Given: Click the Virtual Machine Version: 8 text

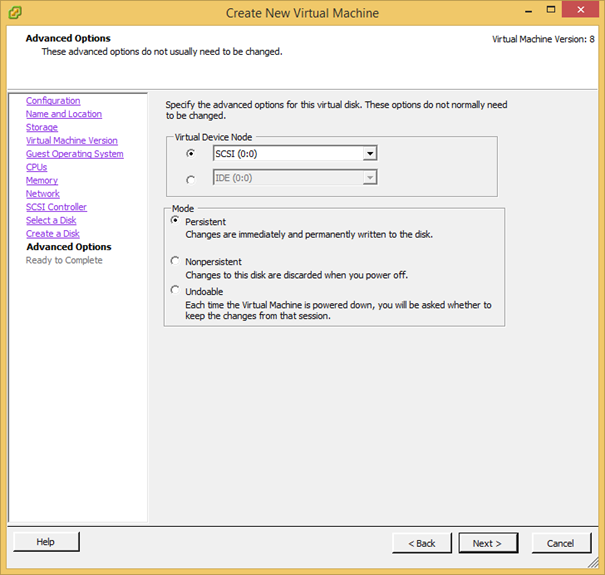Looking at the screenshot, I should (x=543, y=39).
